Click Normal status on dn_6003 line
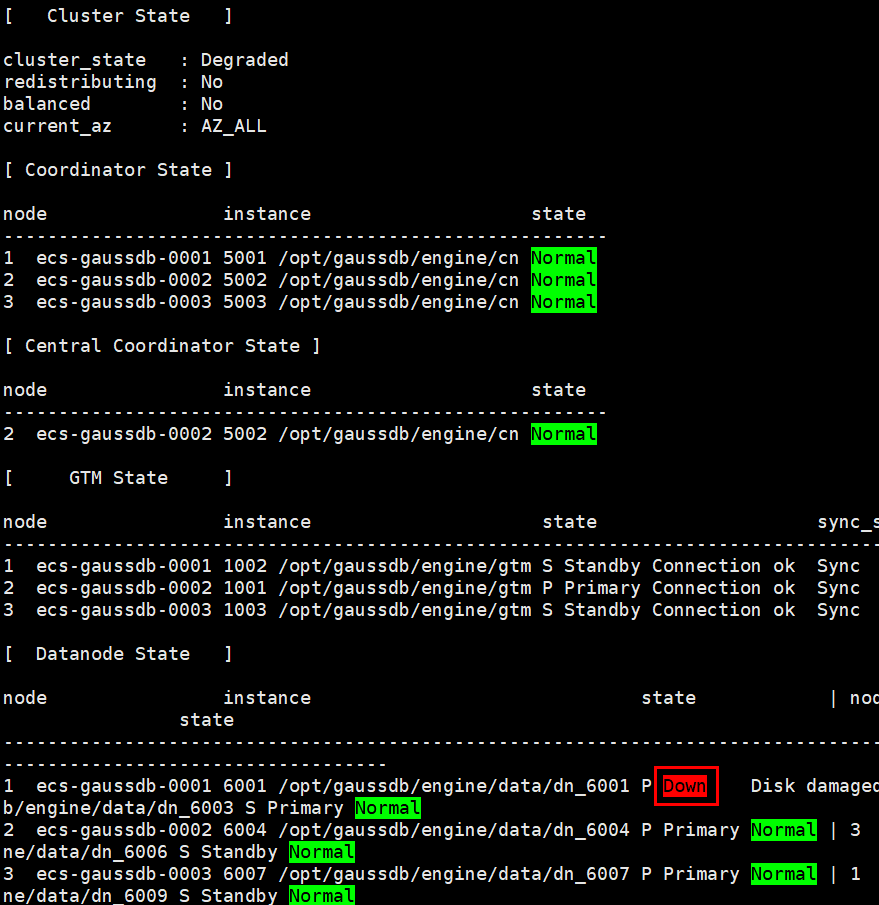This screenshot has height=905, width=879. pos(388,808)
